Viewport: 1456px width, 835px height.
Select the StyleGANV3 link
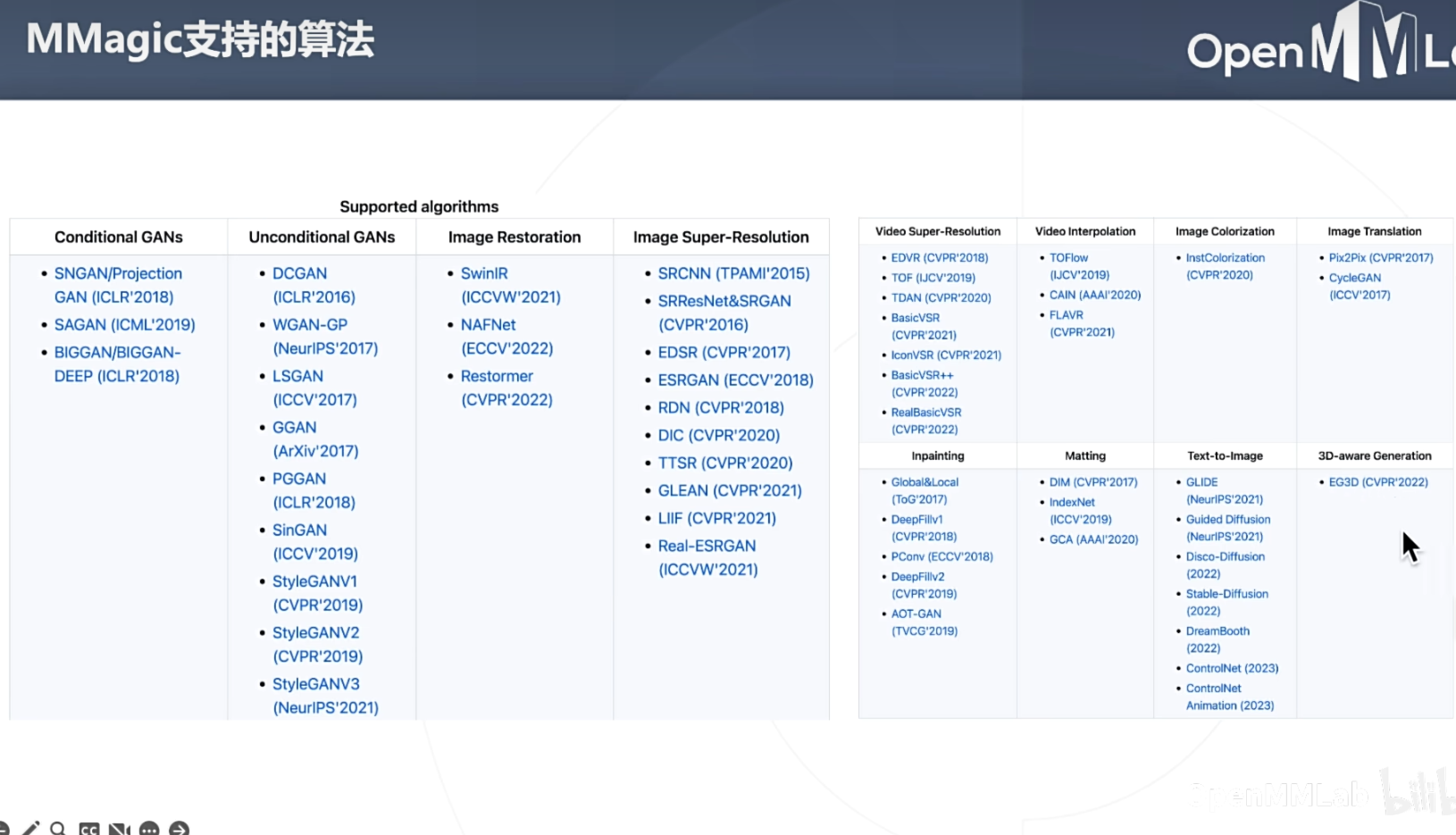click(325, 696)
